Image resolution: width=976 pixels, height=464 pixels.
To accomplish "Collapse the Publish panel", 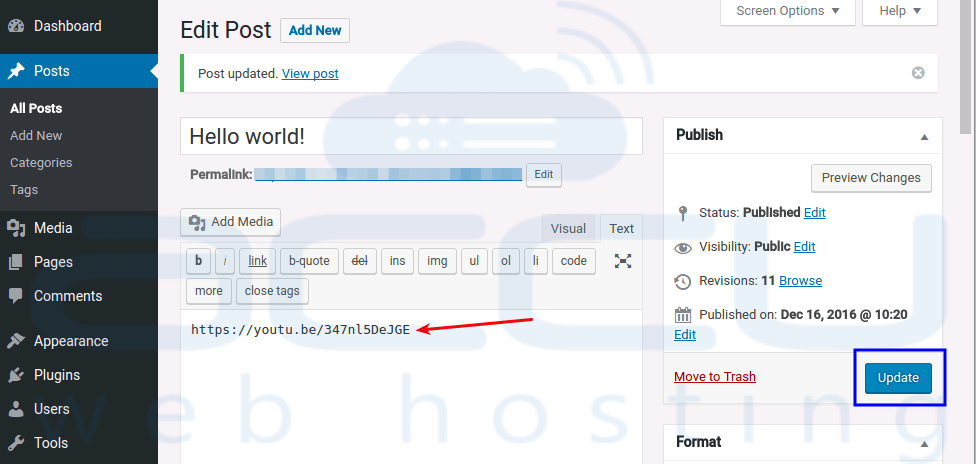I will [x=924, y=137].
